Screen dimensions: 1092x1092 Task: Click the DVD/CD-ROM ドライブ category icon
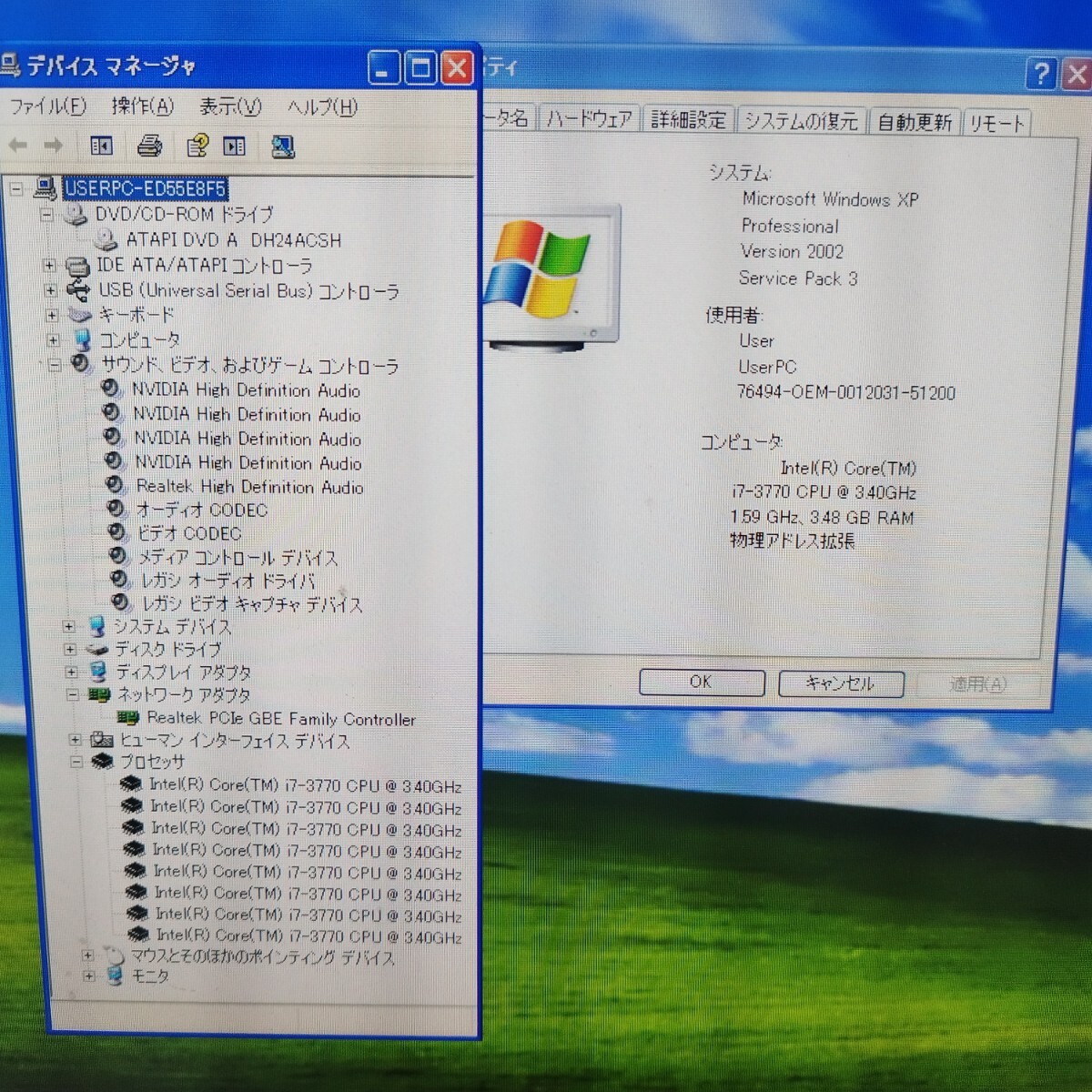76,215
